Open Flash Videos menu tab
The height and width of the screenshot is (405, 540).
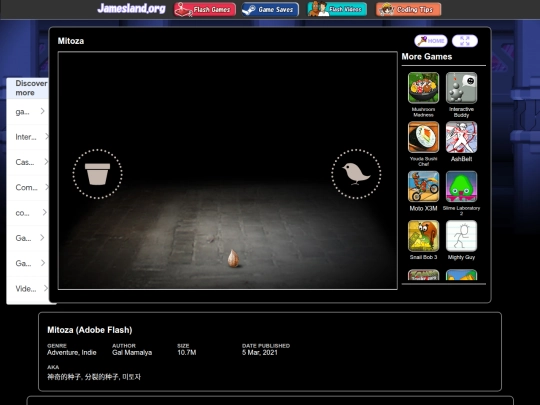[x=337, y=9]
